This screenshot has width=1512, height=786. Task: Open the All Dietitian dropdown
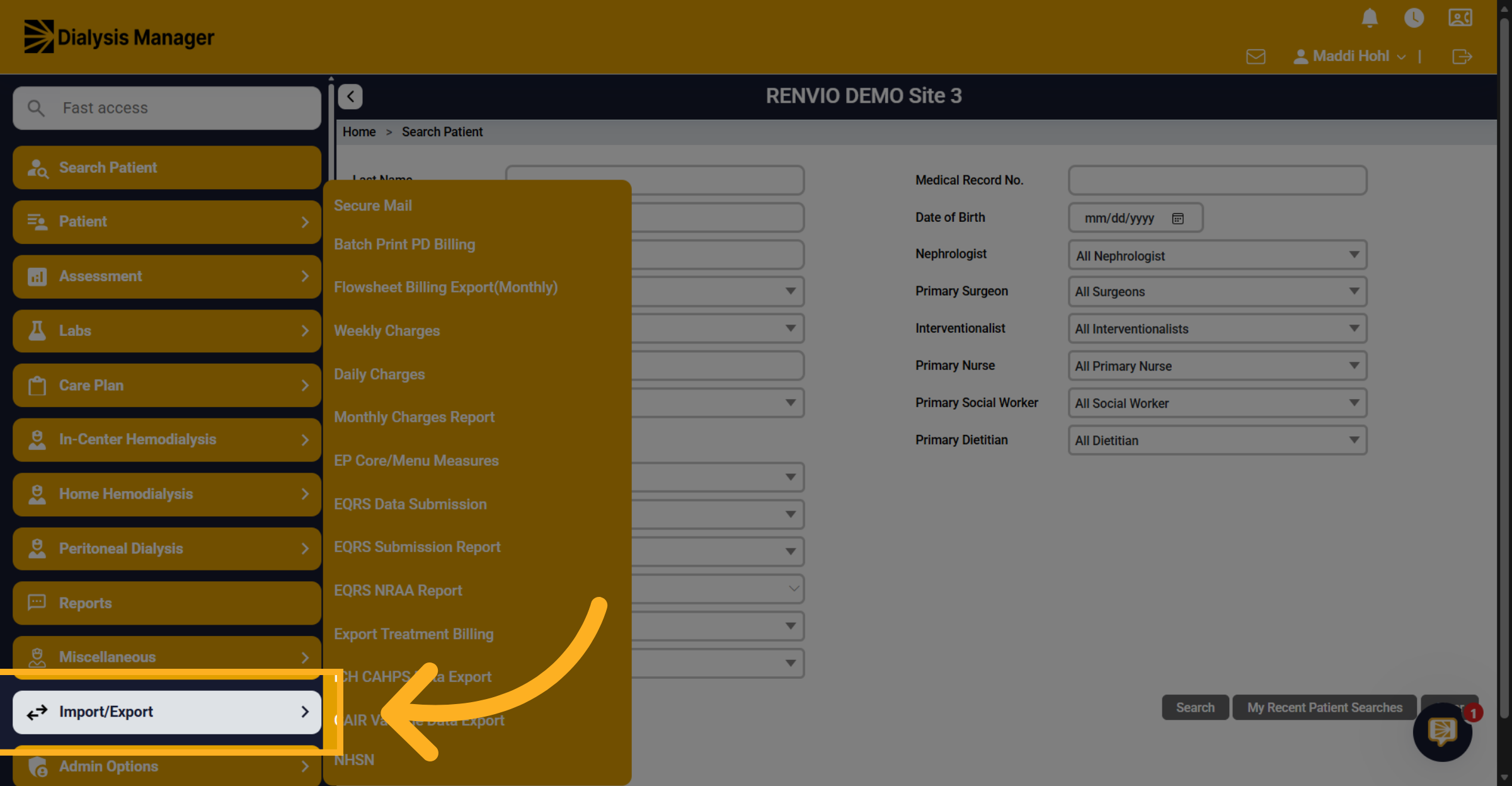pos(1217,440)
